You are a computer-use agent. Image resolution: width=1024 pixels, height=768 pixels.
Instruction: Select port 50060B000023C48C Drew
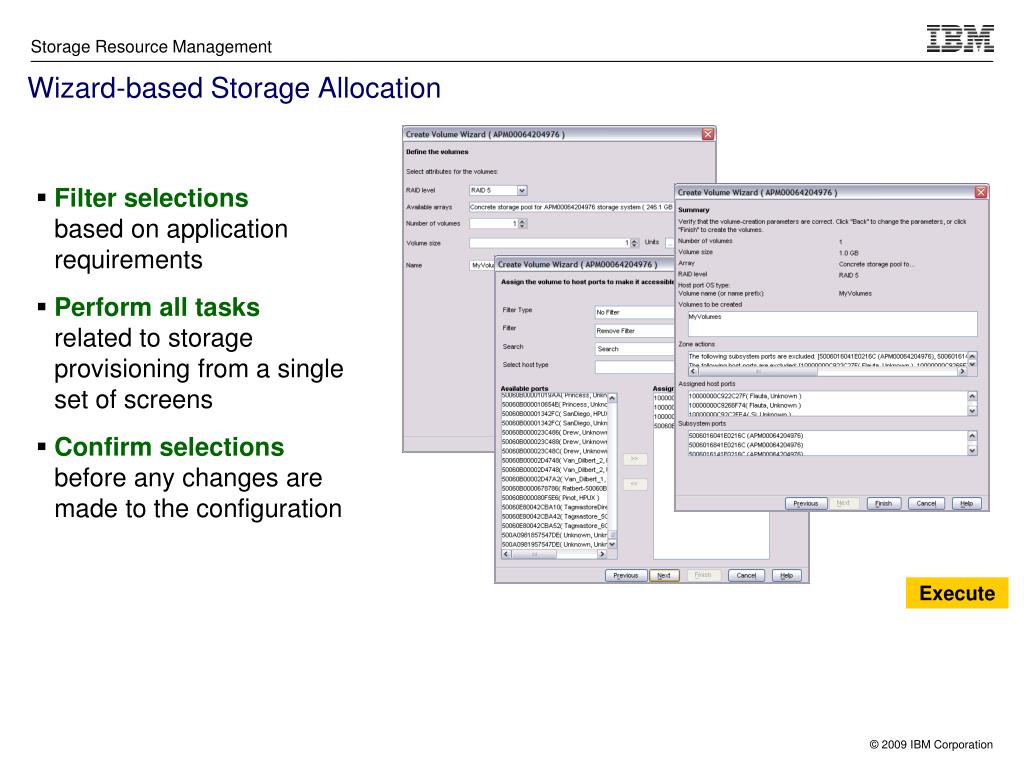(x=554, y=451)
